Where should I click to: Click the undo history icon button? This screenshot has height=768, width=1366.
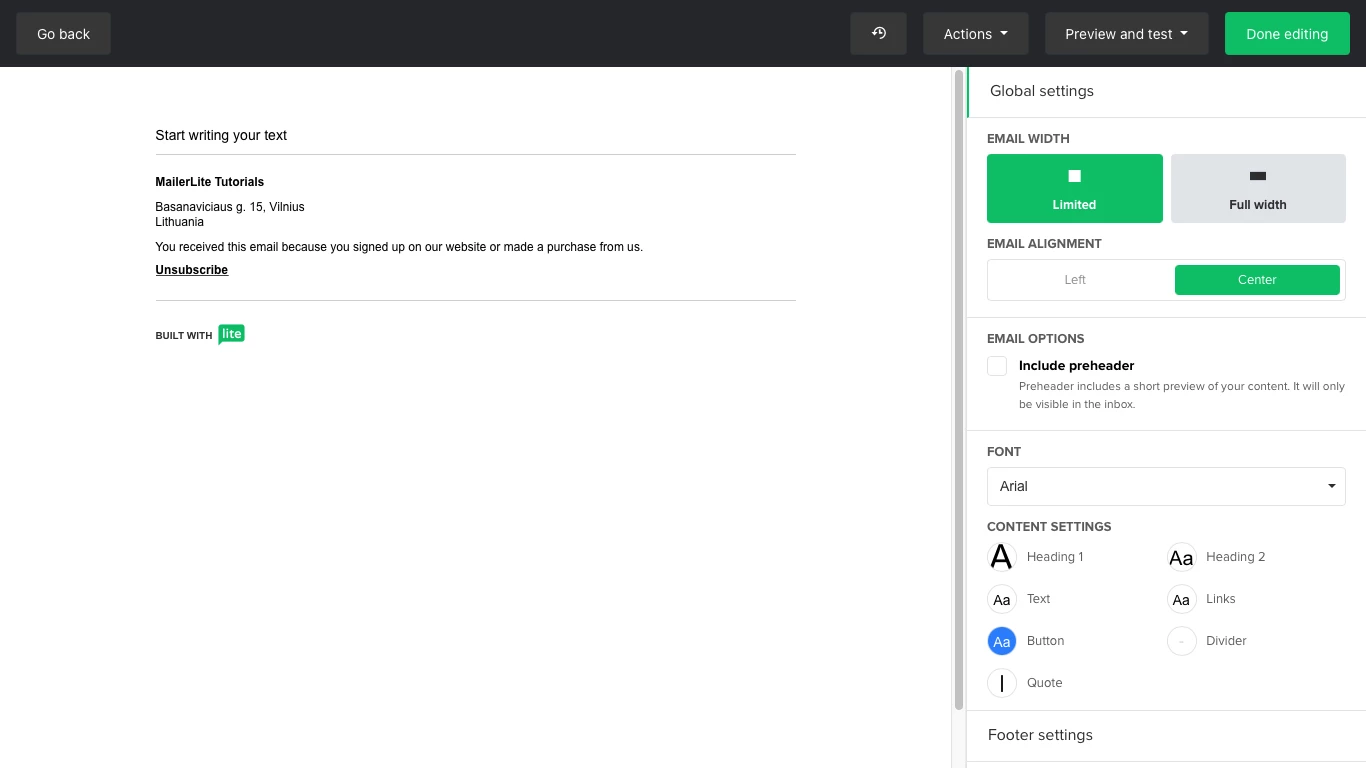coord(878,34)
